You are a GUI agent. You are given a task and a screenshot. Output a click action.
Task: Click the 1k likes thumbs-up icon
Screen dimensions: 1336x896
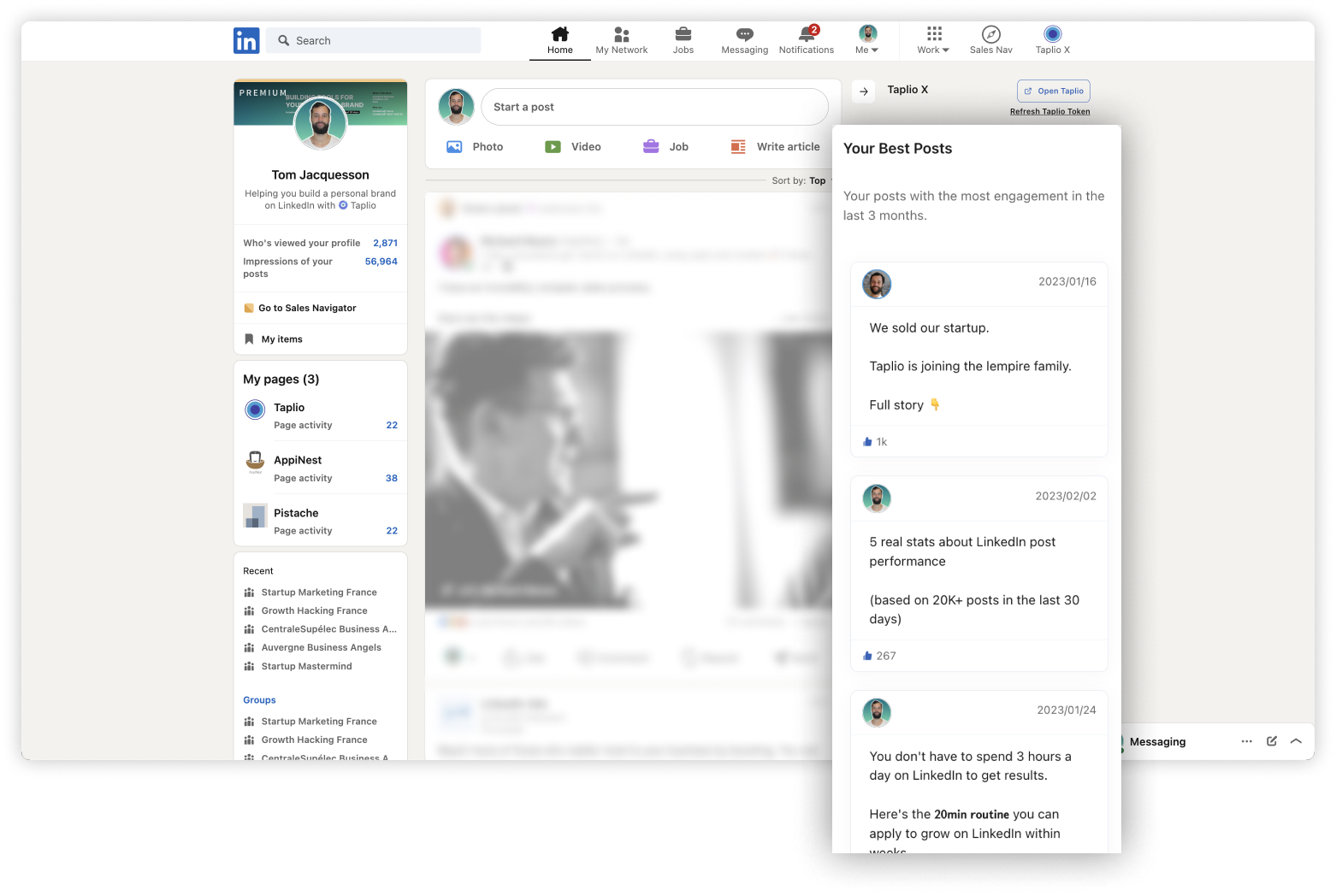pyautogui.click(x=867, y=442)
